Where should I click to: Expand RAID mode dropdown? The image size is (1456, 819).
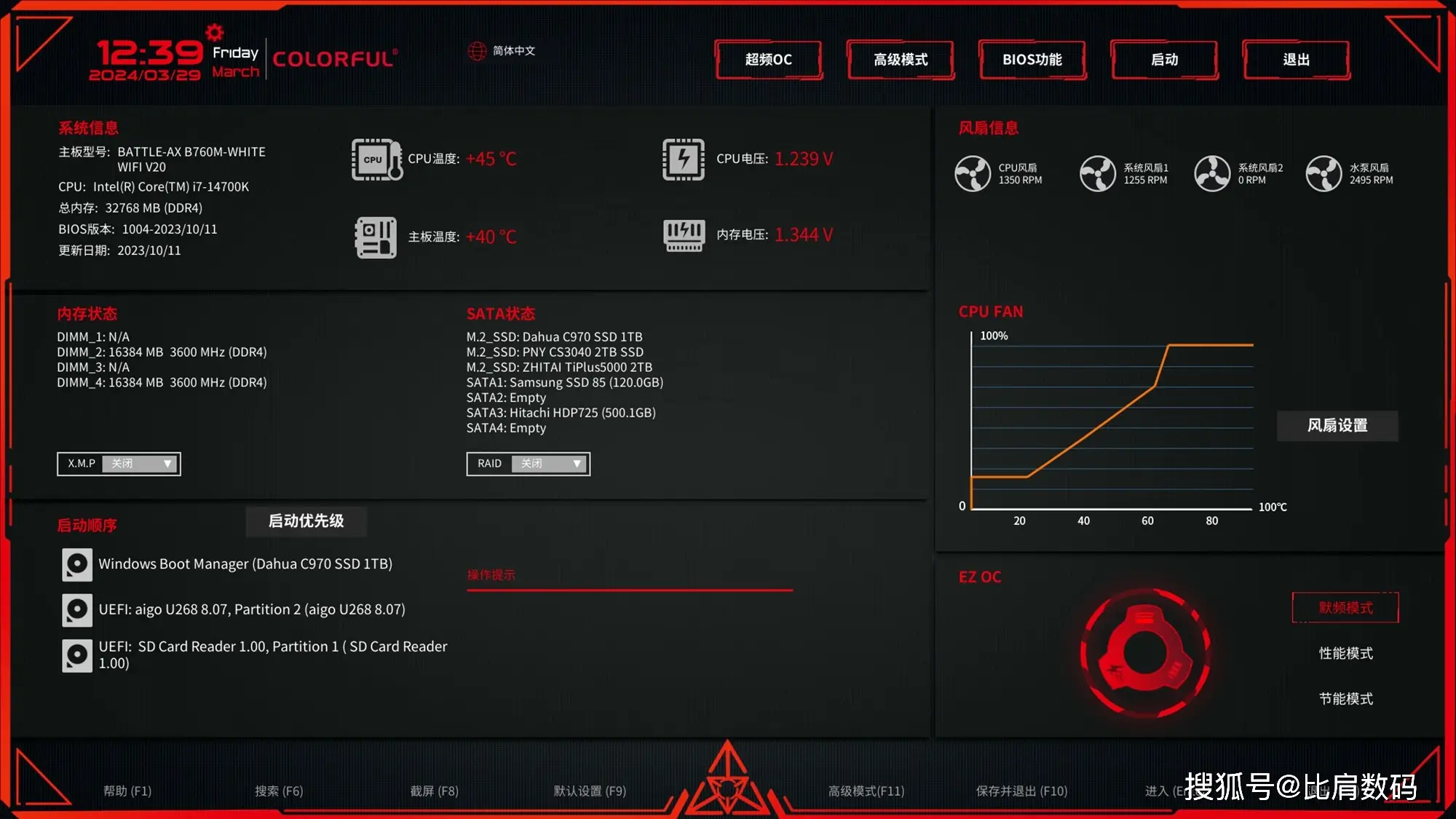pos(577,463)
